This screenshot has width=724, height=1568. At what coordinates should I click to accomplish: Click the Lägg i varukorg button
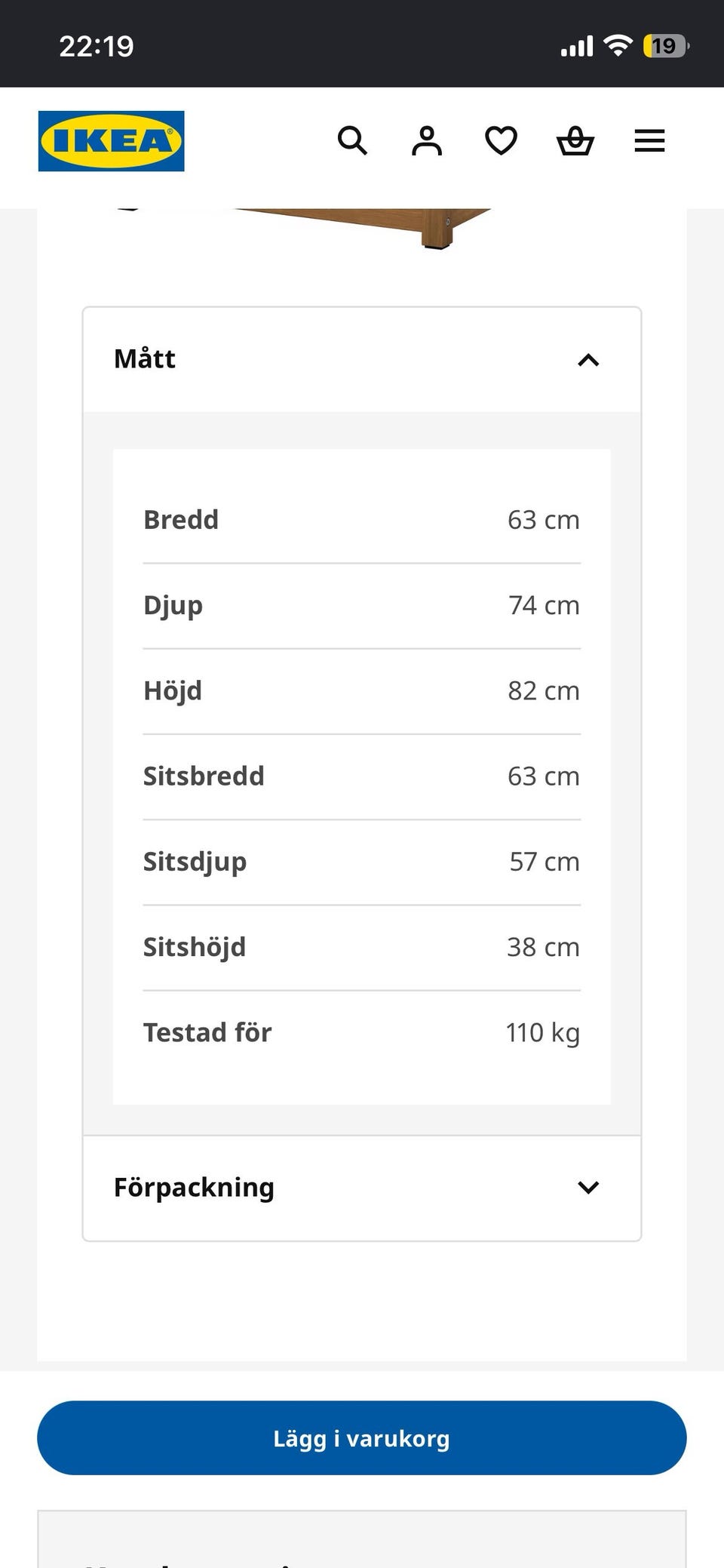pyautogui.click(x=362, y=1438)
